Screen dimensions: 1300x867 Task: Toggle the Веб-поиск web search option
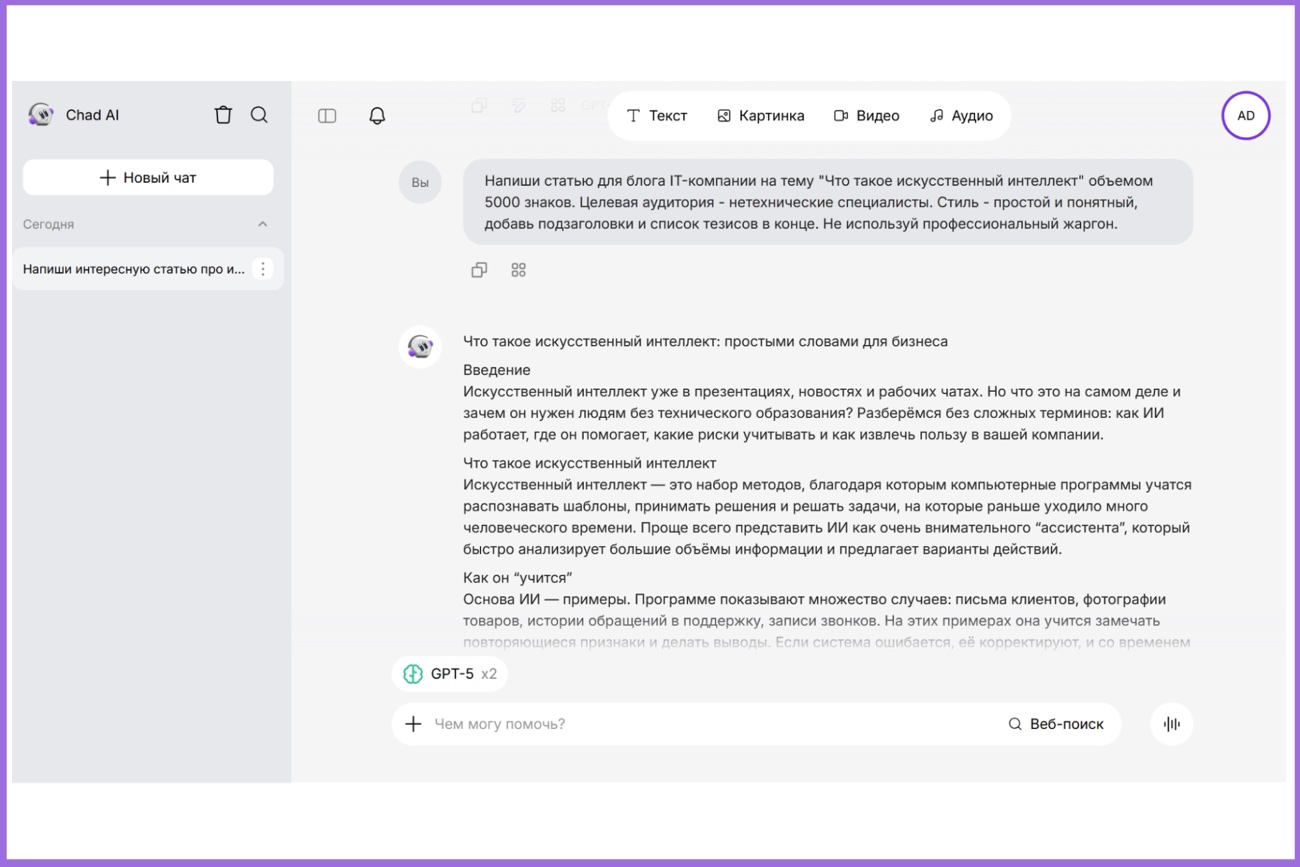pos(1056,724)
